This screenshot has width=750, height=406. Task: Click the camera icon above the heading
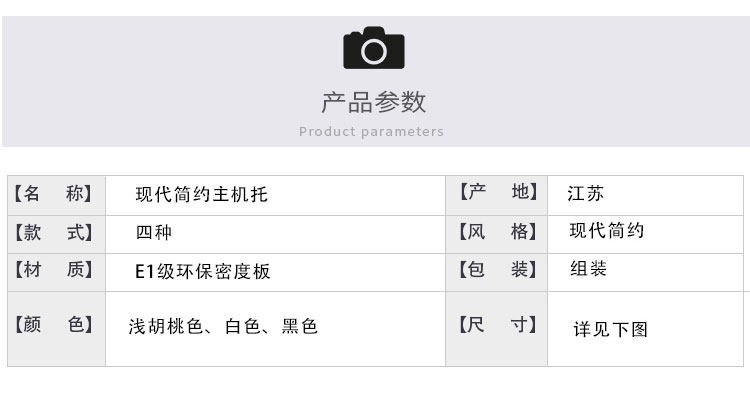(373, 48)
